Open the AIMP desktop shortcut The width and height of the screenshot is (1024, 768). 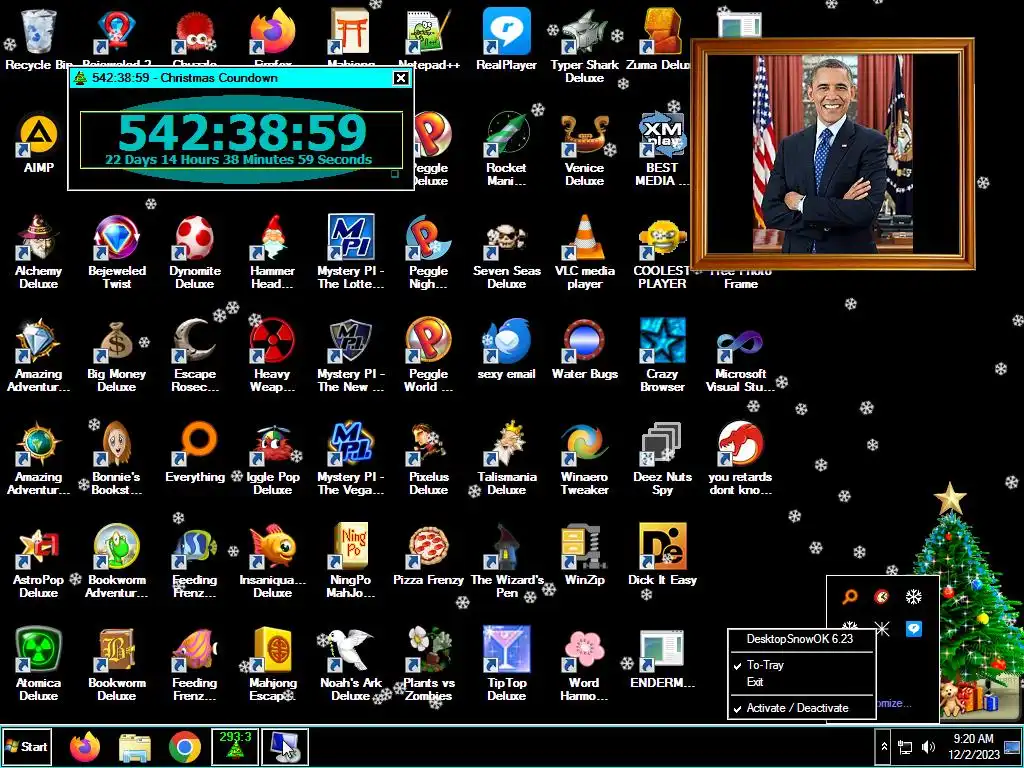coord(39,144)
